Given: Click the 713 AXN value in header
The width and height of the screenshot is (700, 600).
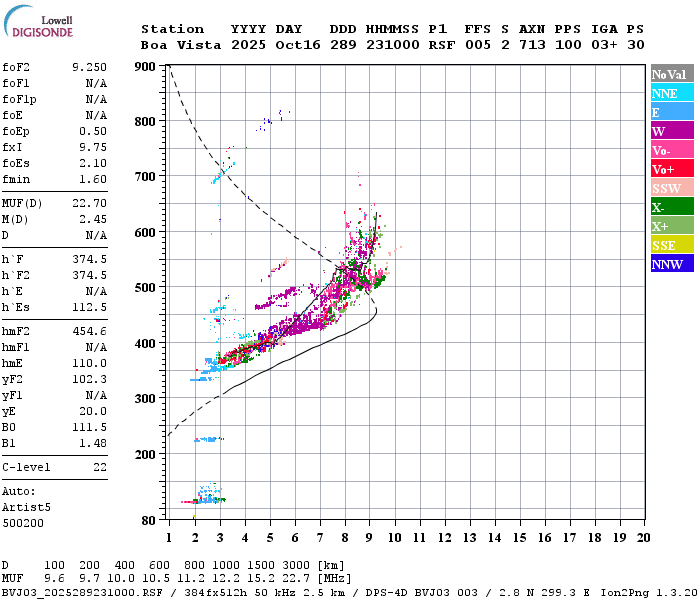Looking at the screenshot, I should [x=532, y=45].
